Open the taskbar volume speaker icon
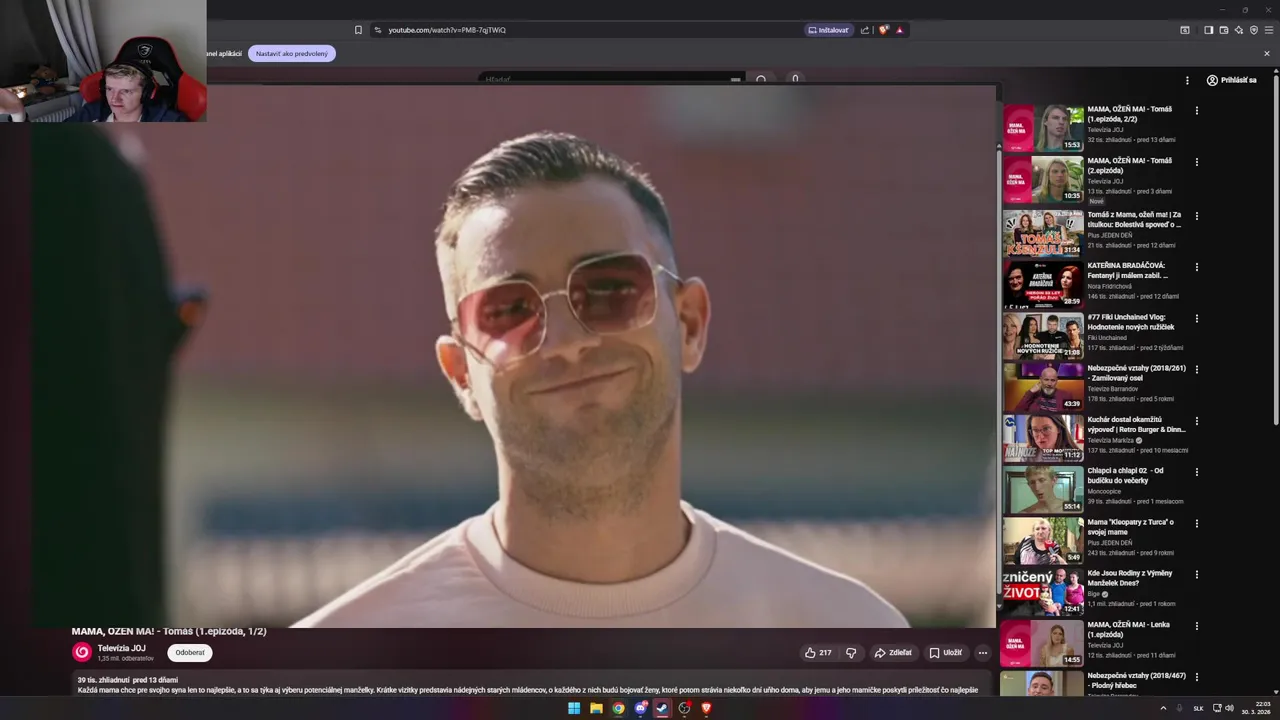The image size is (1280, 720). pos(1229,708)
